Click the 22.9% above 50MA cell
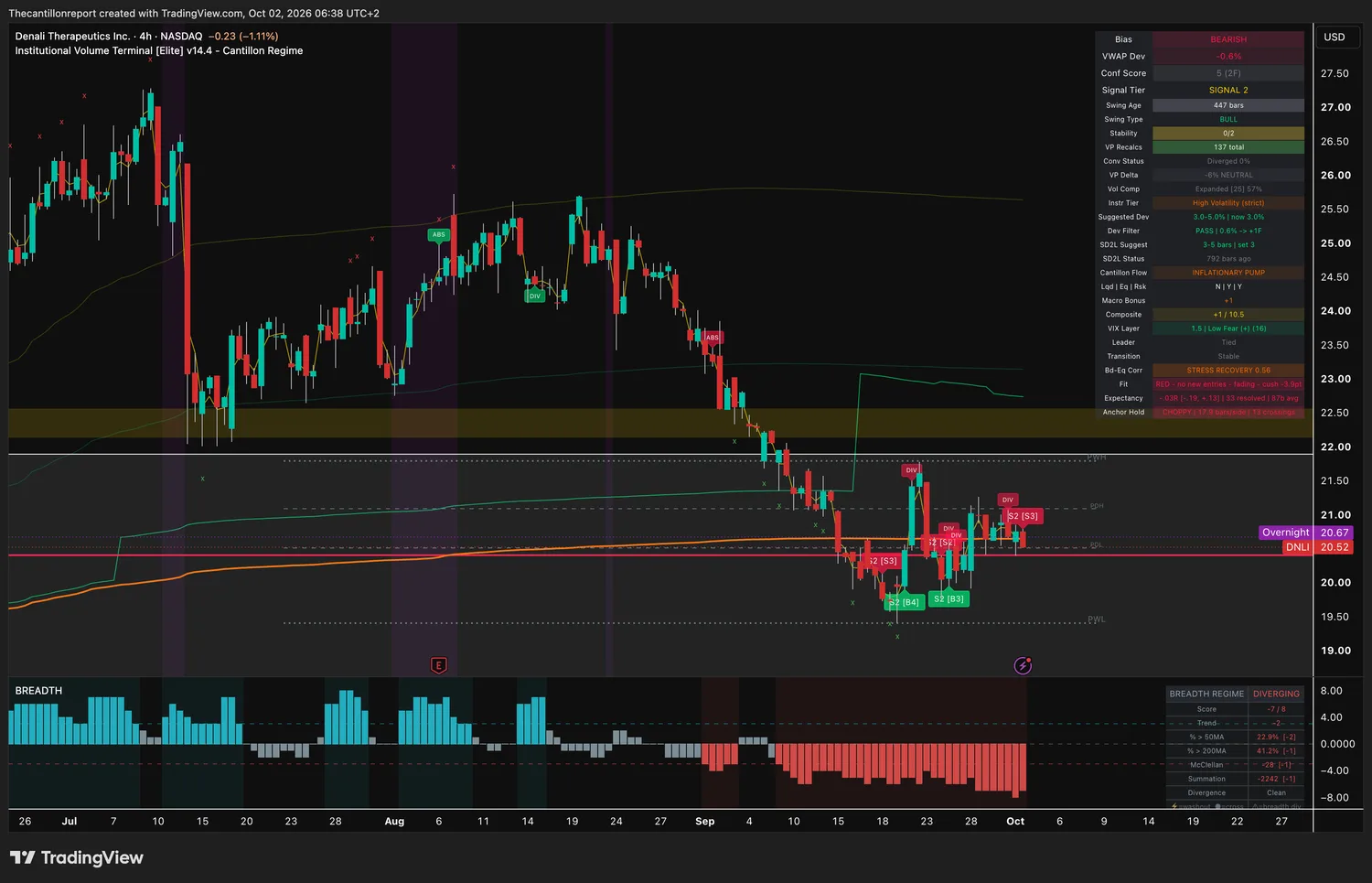 1276,737
